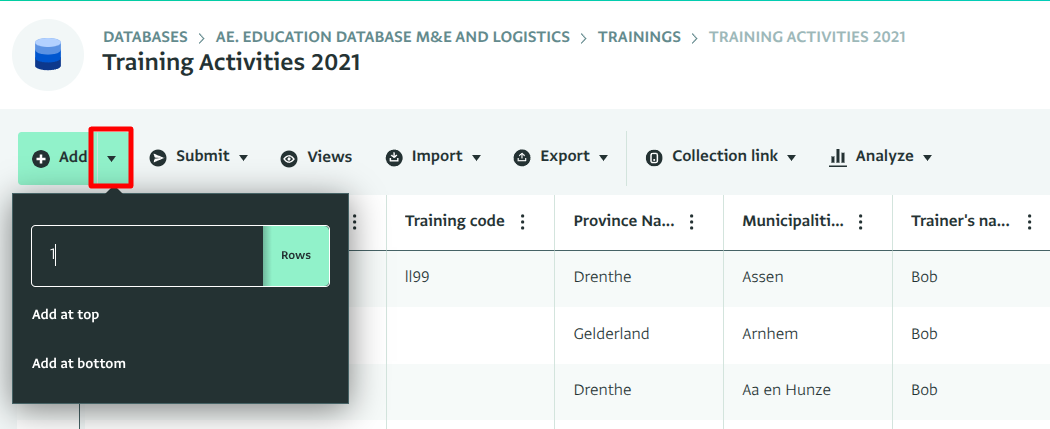Expand the Submit dropdown arrow

point(241,157)
